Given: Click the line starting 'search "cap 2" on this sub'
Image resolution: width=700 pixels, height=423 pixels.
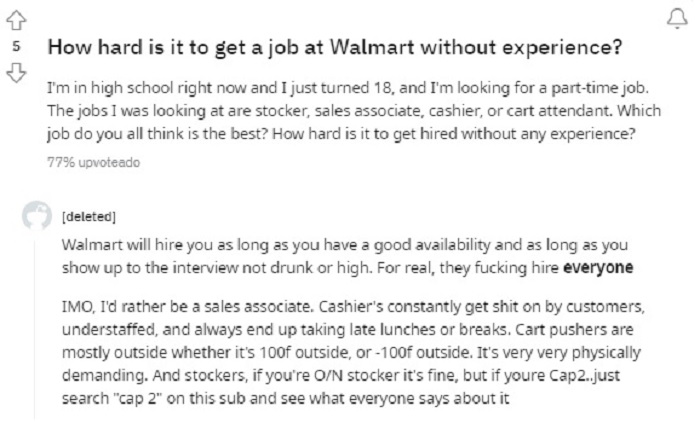Looking at the screenshot, I should 286,398.
